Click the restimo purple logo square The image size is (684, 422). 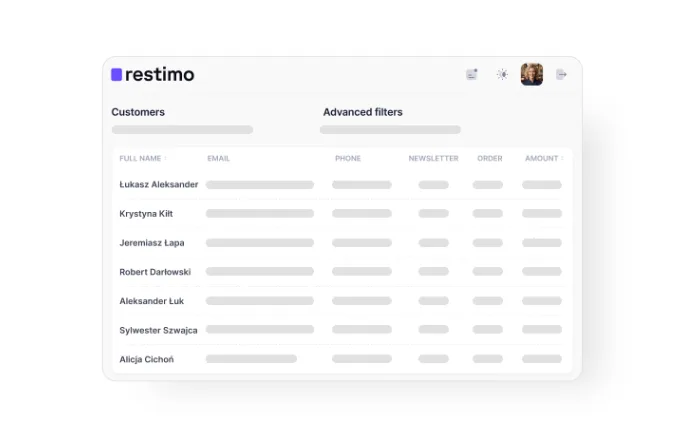click(116, 75)
